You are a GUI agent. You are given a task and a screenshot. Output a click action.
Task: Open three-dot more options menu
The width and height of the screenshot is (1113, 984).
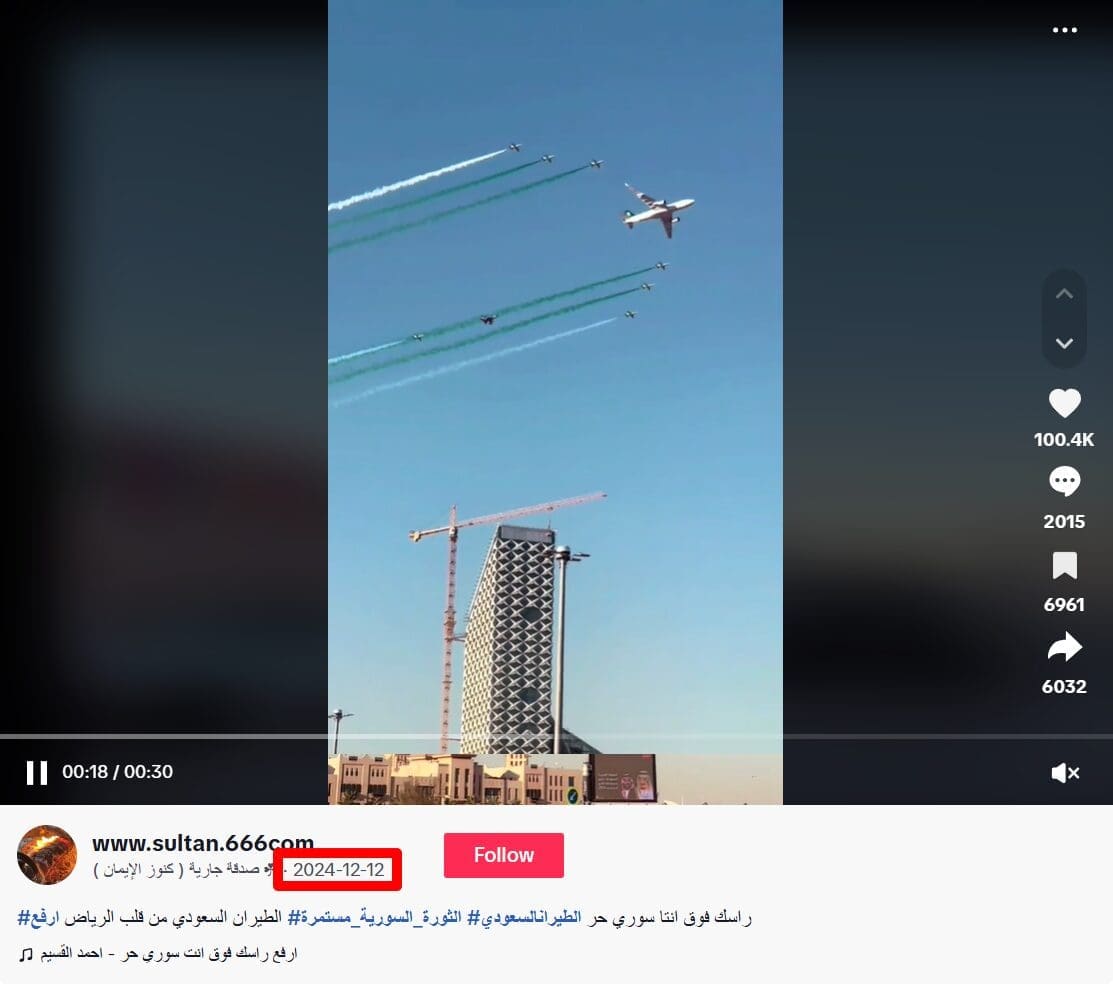coord(1064,30)
